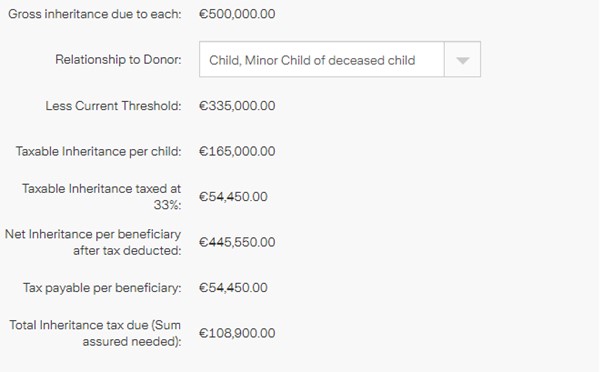Click the downward triangle icon in combo box

pyautogui.click(x=462, y=60)
